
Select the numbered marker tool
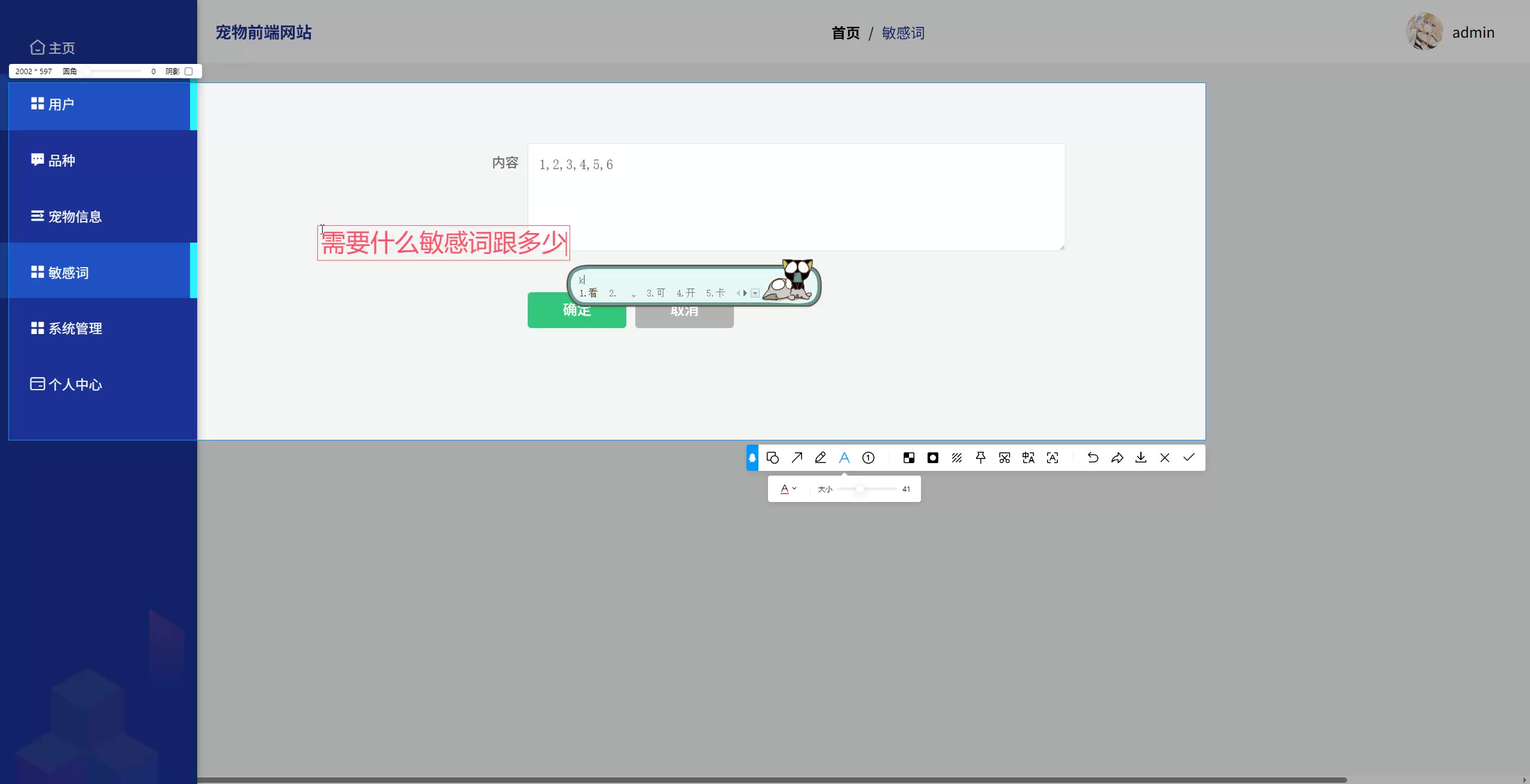click(x=868, y=458)
